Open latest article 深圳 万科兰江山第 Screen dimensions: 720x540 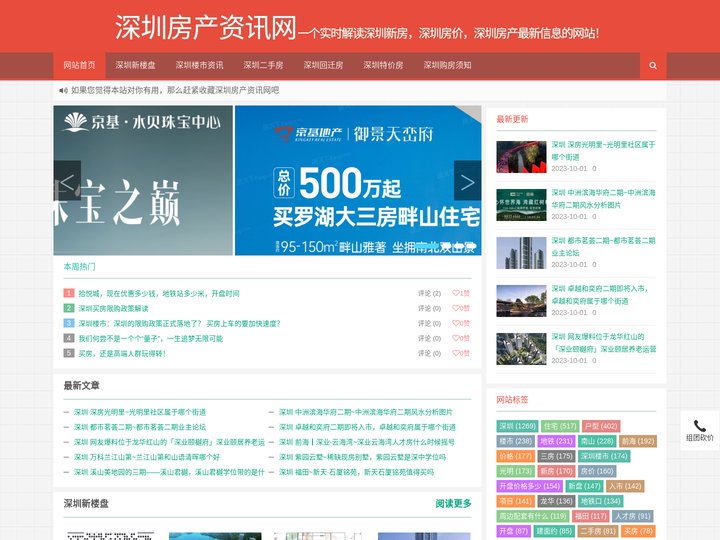[x=147, y=457]
